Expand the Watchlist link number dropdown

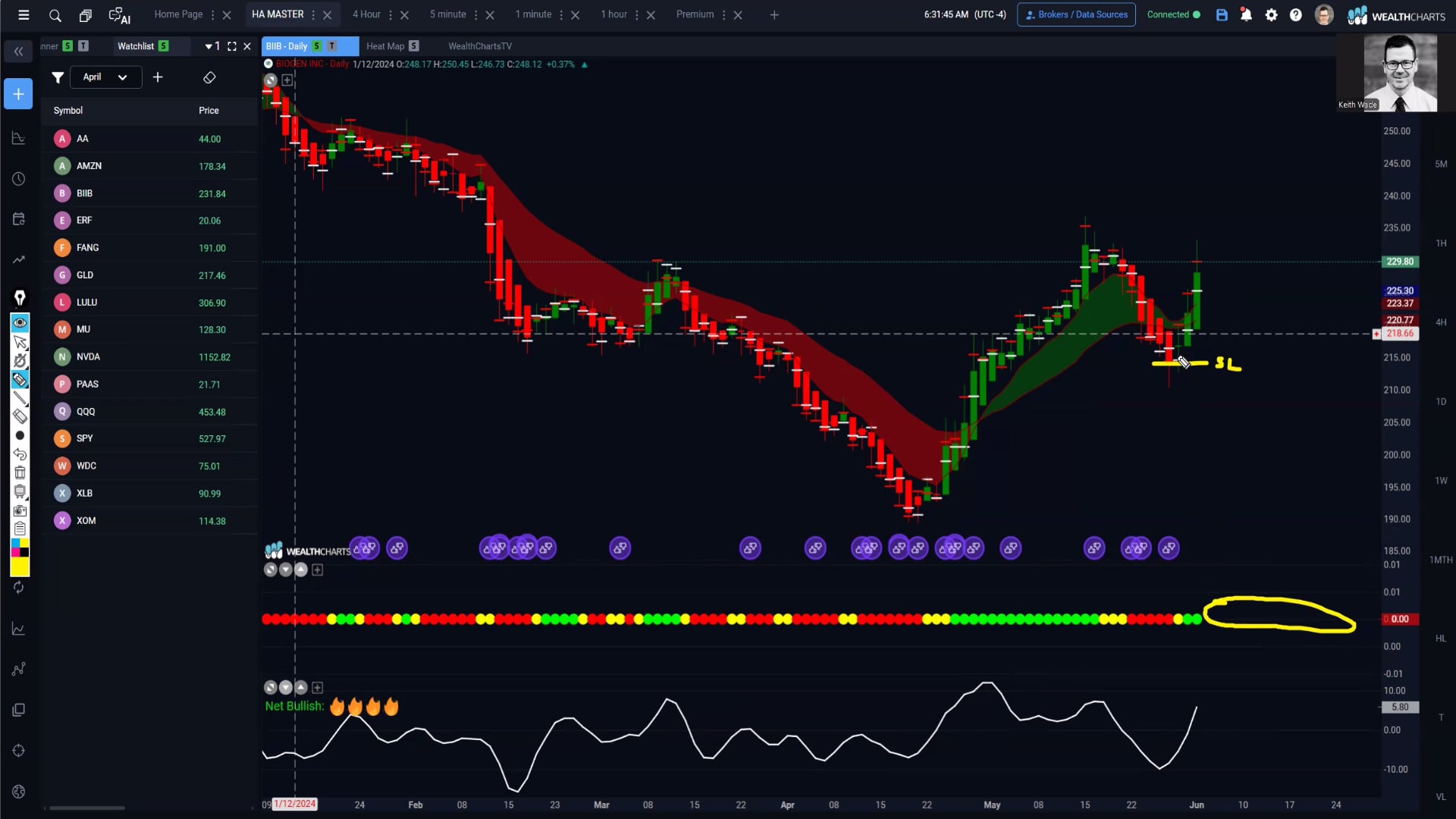[x=212, y=46]
